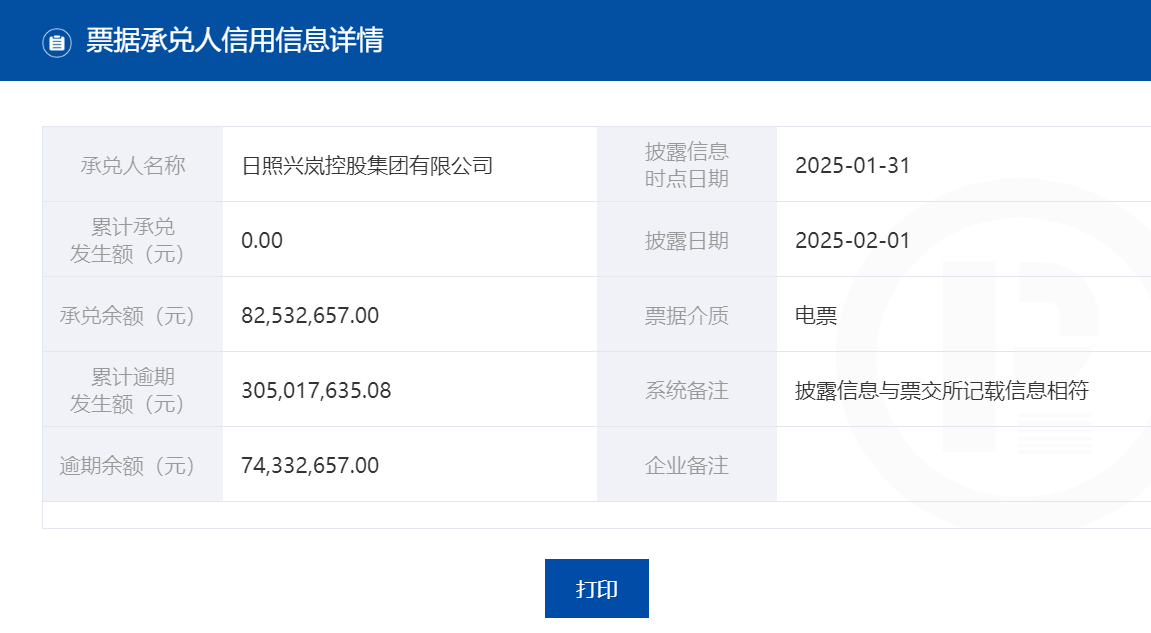Screen dimensions: 1151x633
Task: Click the 承兑人名称 label cell
Action: click(x=133, y=165)
